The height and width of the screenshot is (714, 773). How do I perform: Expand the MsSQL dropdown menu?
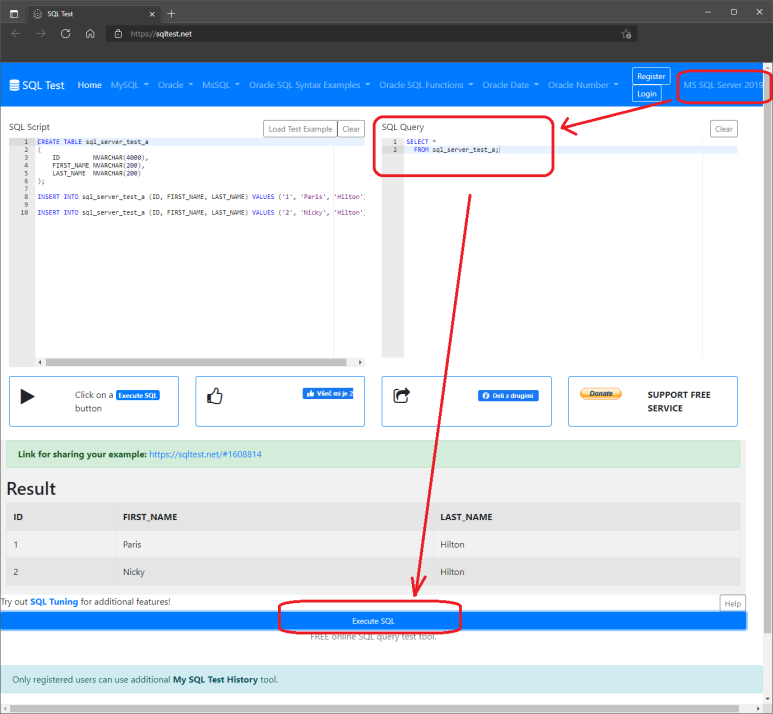pyautogui.click(x=221, y=85)
